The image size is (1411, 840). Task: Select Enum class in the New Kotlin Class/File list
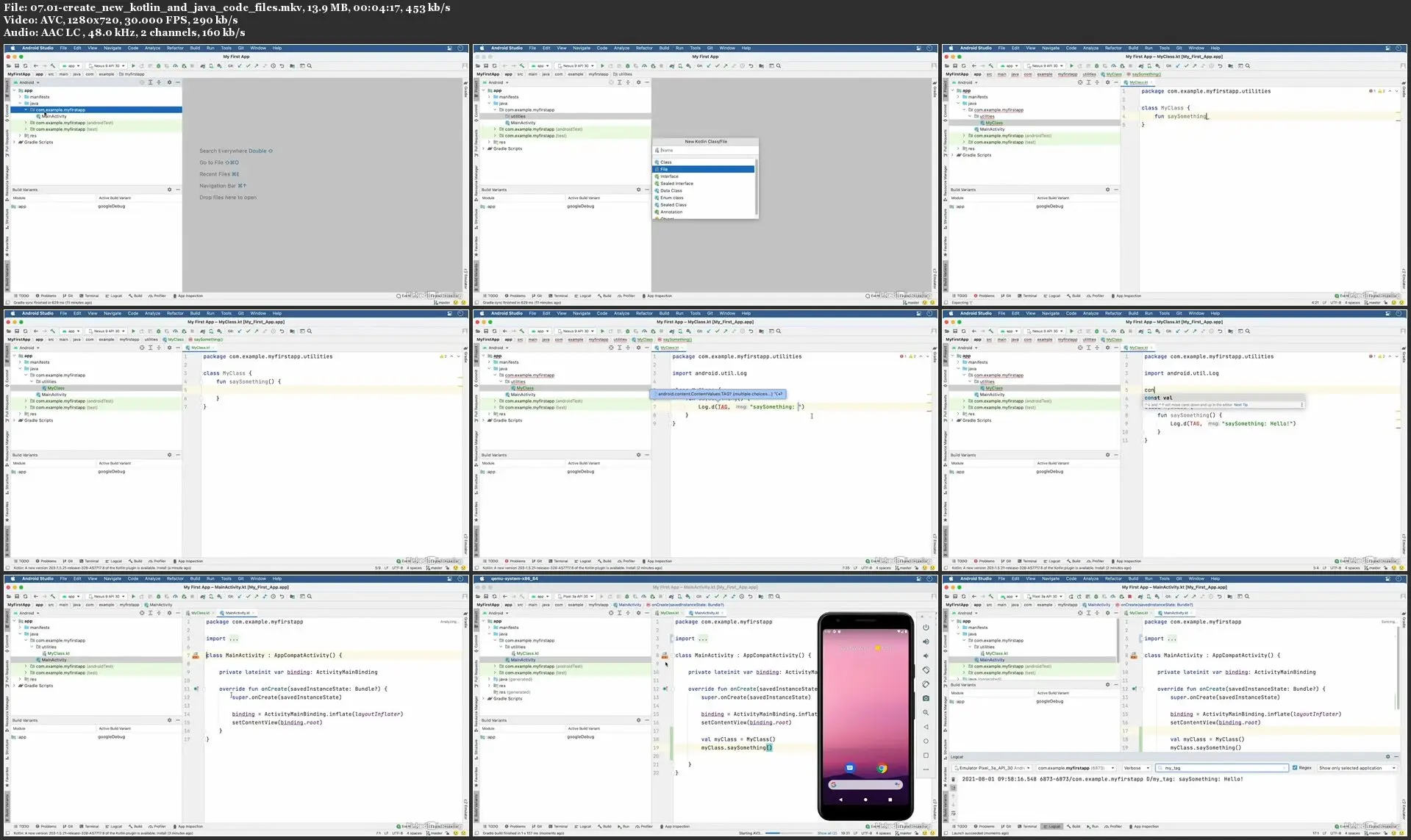pyautogui.click(x=704, y=198)
